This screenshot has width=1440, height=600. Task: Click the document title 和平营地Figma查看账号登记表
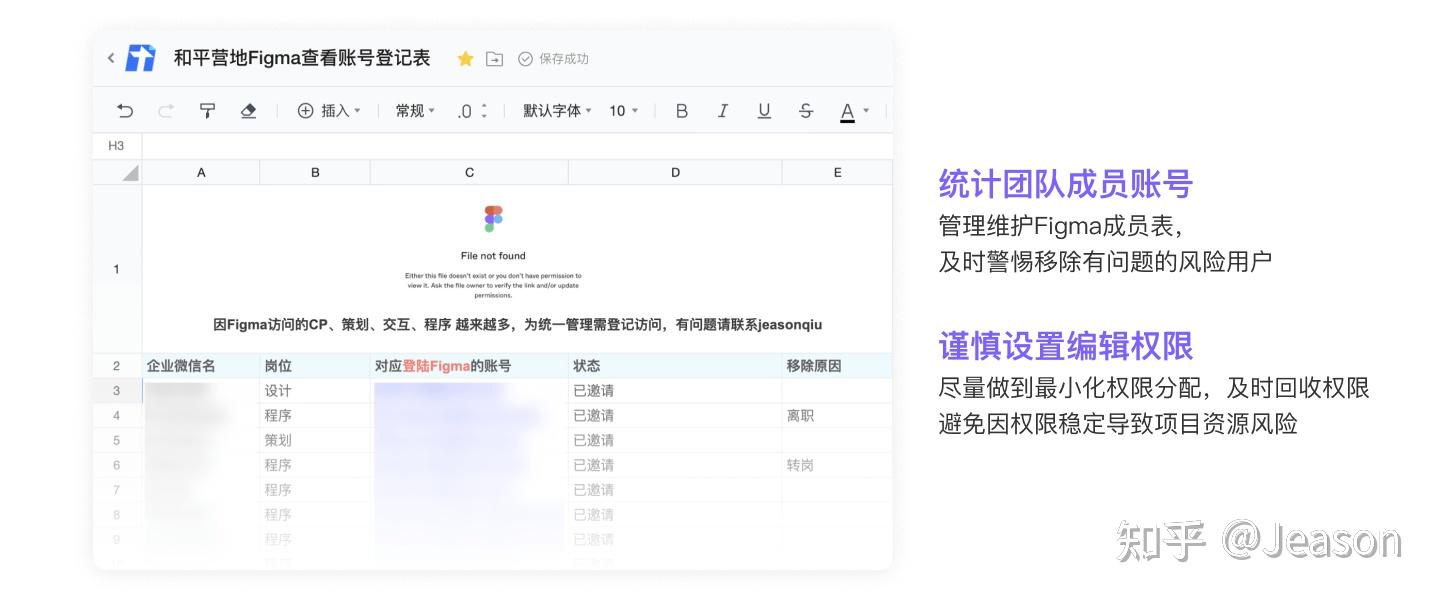pyautogui.click(x=302, y=58)
